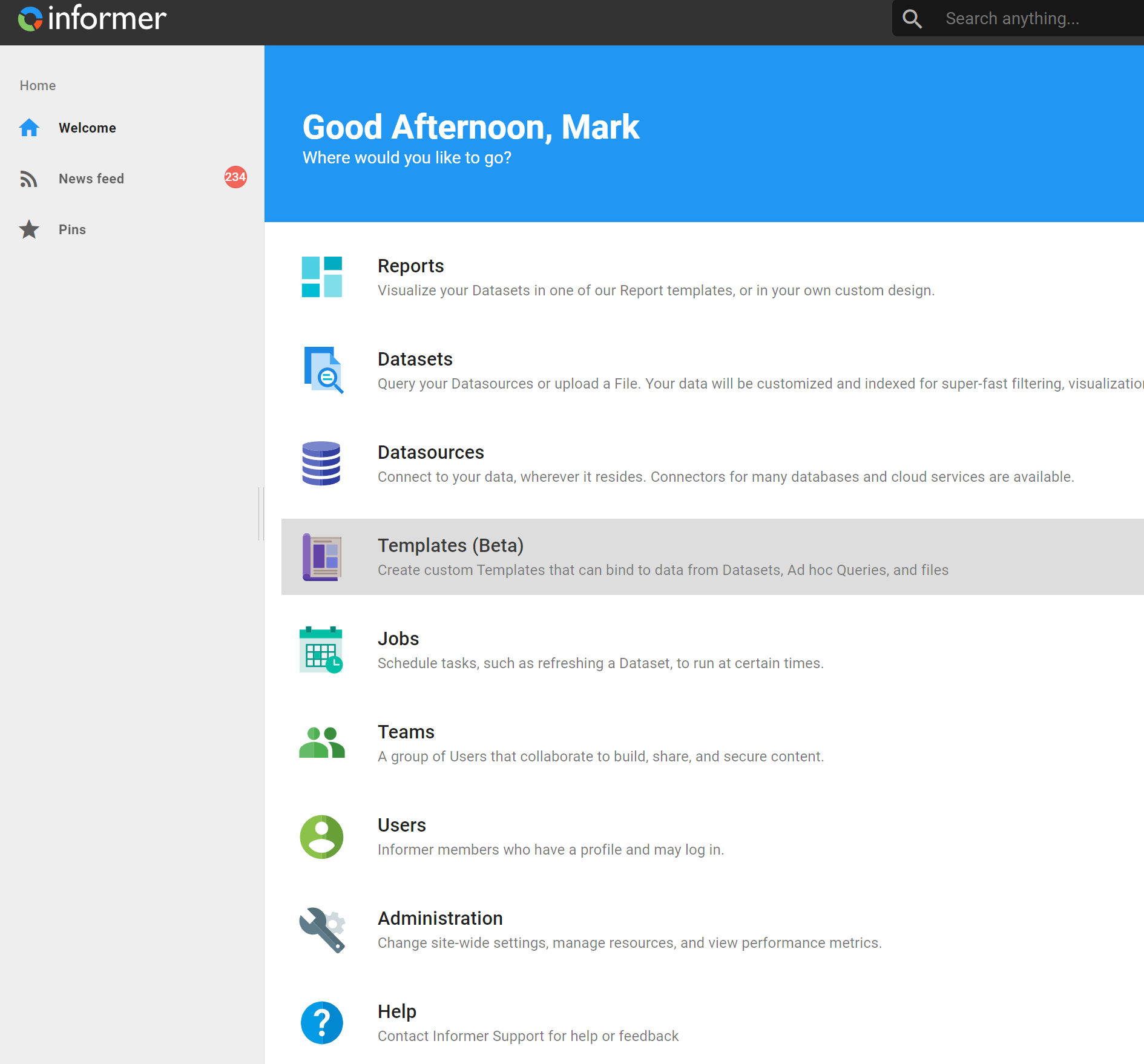
Task: Open the Teams link
Action: (x=406, y=732)
